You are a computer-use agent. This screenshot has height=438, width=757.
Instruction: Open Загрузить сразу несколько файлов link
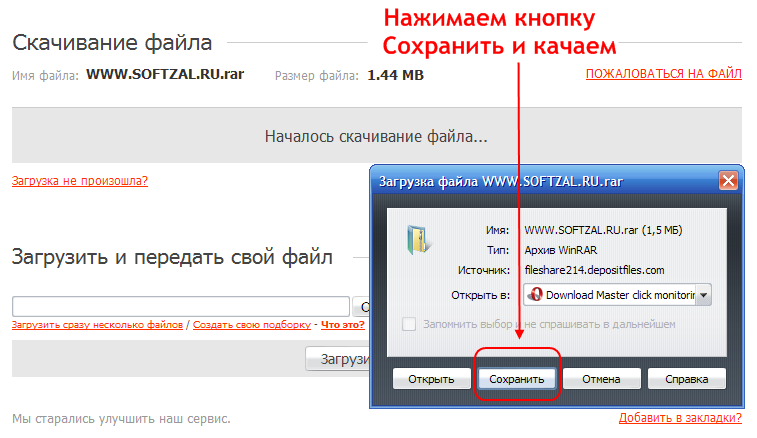click(x=97, y=325)
